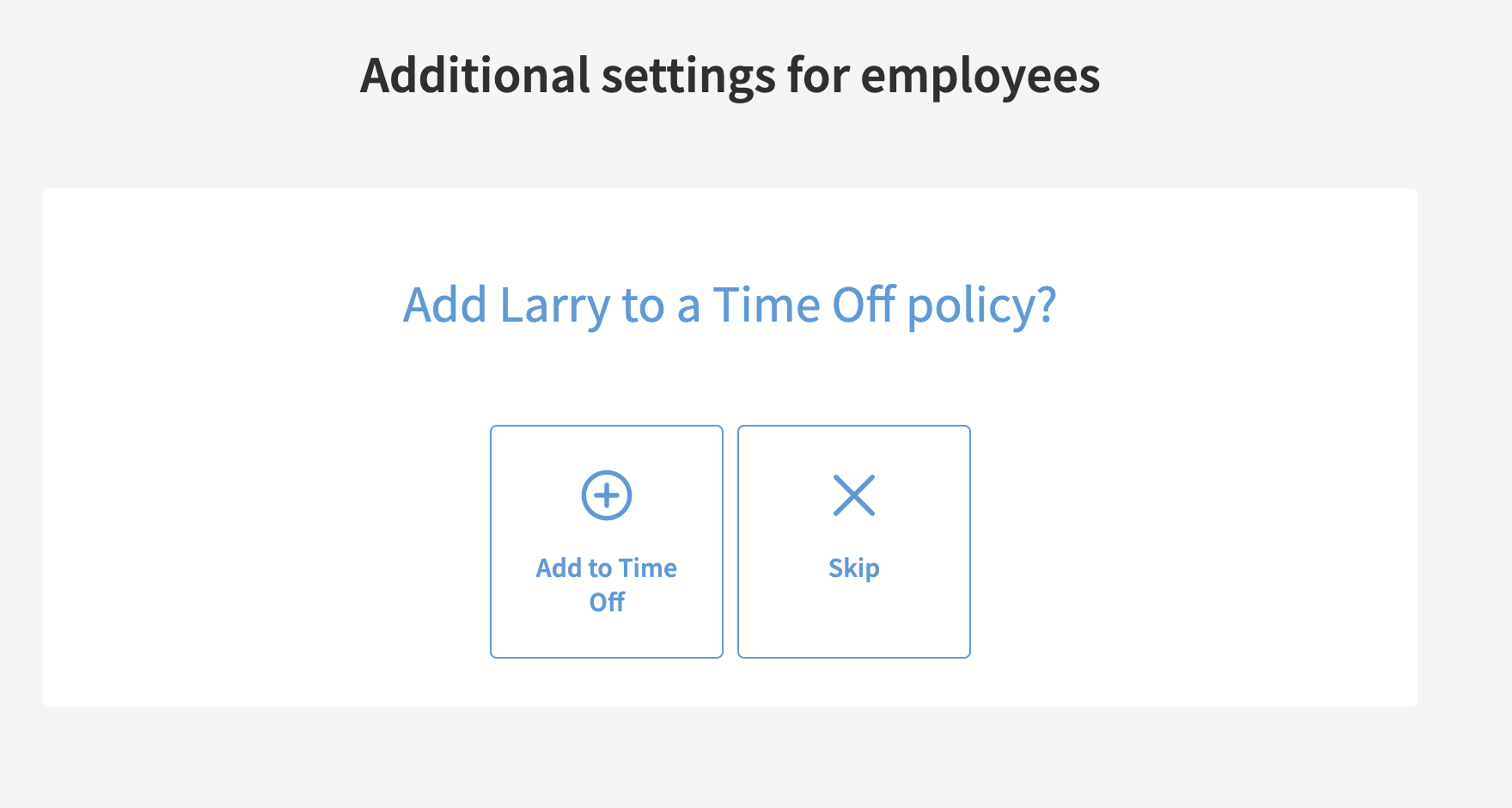Click the circled plus icon

coord(606,495)
